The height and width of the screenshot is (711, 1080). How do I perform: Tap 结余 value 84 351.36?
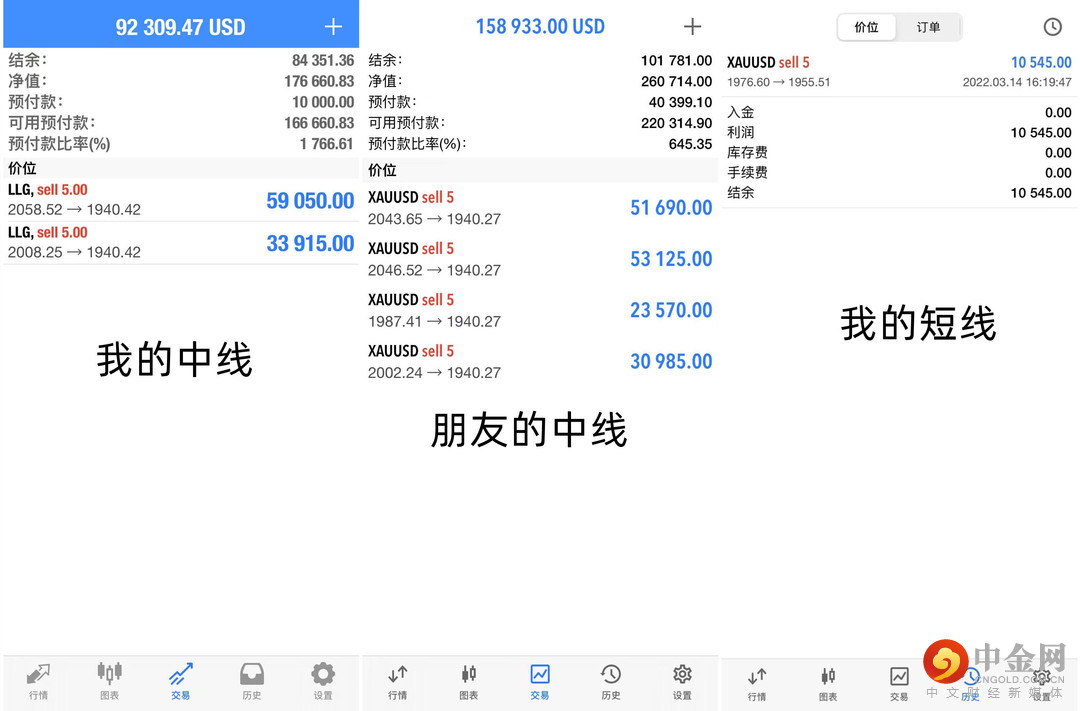tap(323, 61)
